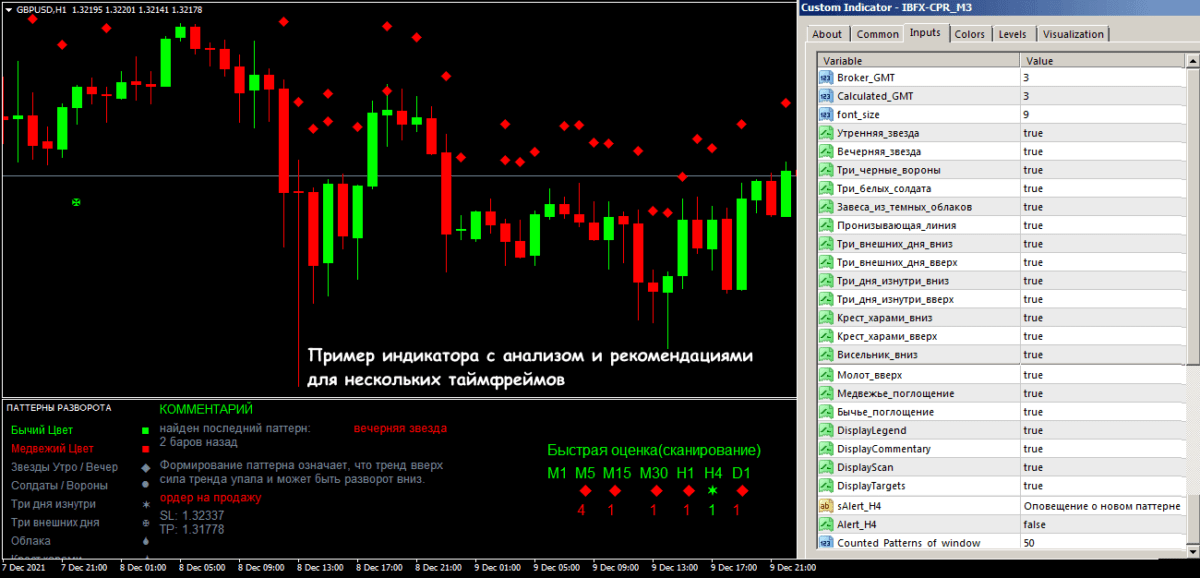Switch to the Colors tab
The width and height of the screenshot is (1200, 578).
(969, 34)
